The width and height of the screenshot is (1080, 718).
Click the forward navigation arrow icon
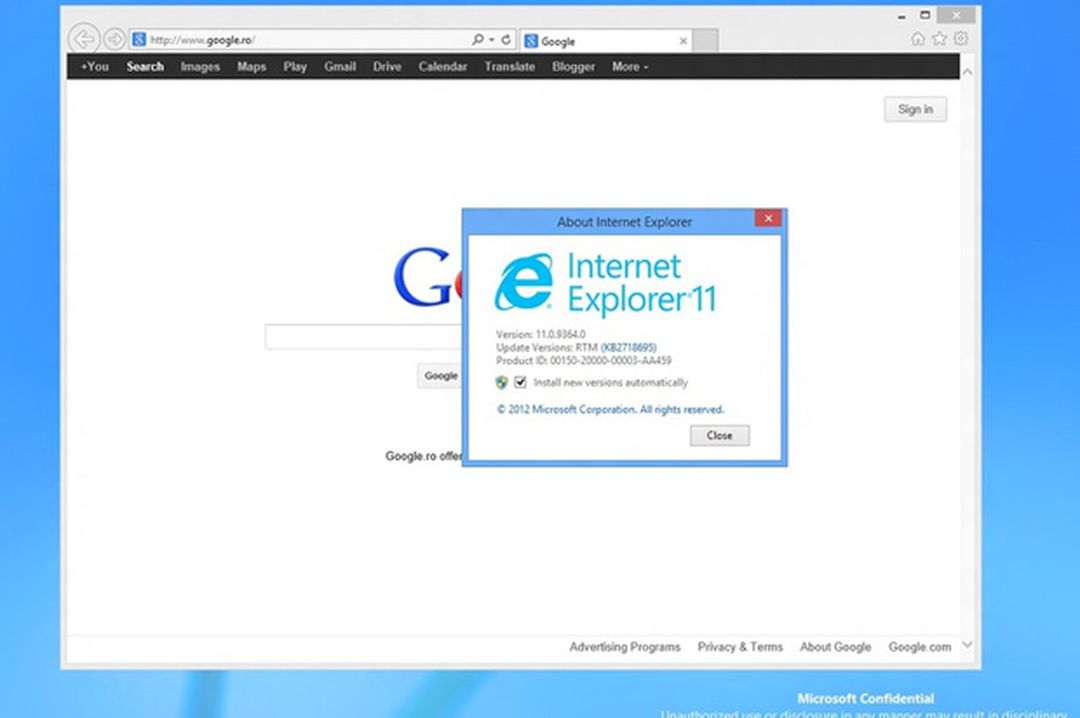pos(113,39)
